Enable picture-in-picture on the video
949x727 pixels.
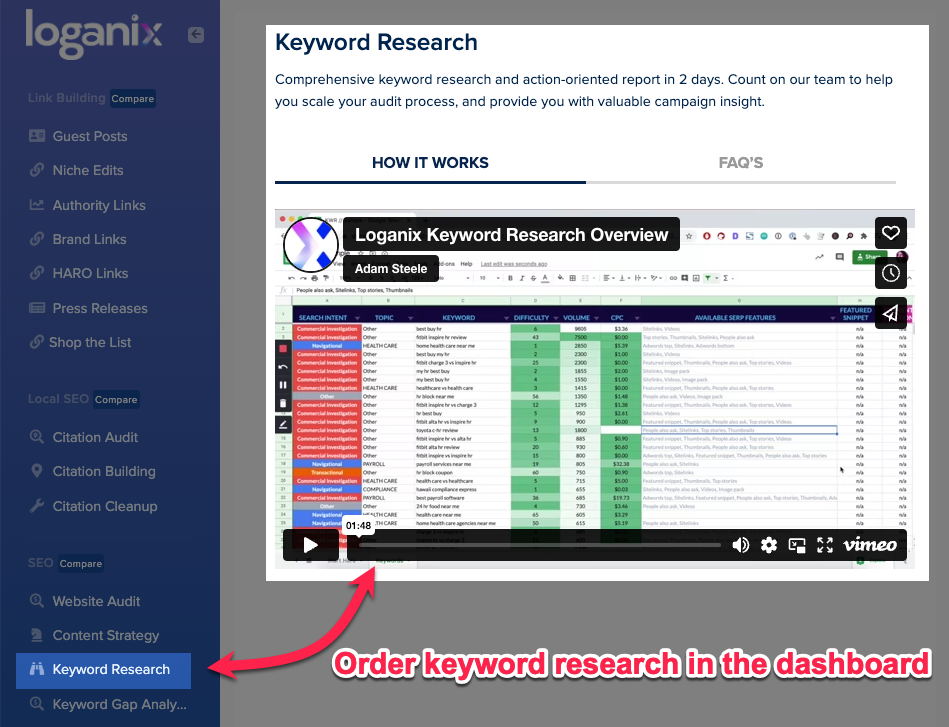796,545
